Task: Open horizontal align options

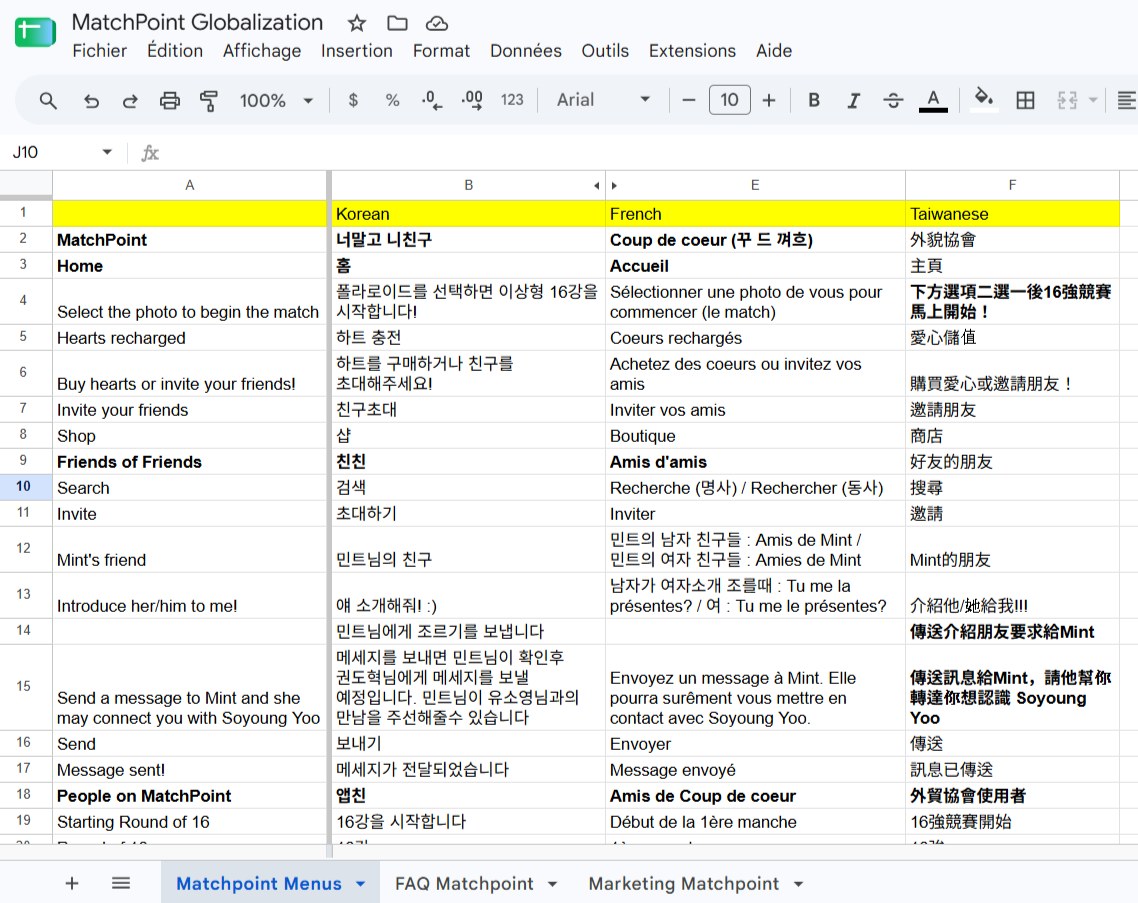Action: [1126, 100]
